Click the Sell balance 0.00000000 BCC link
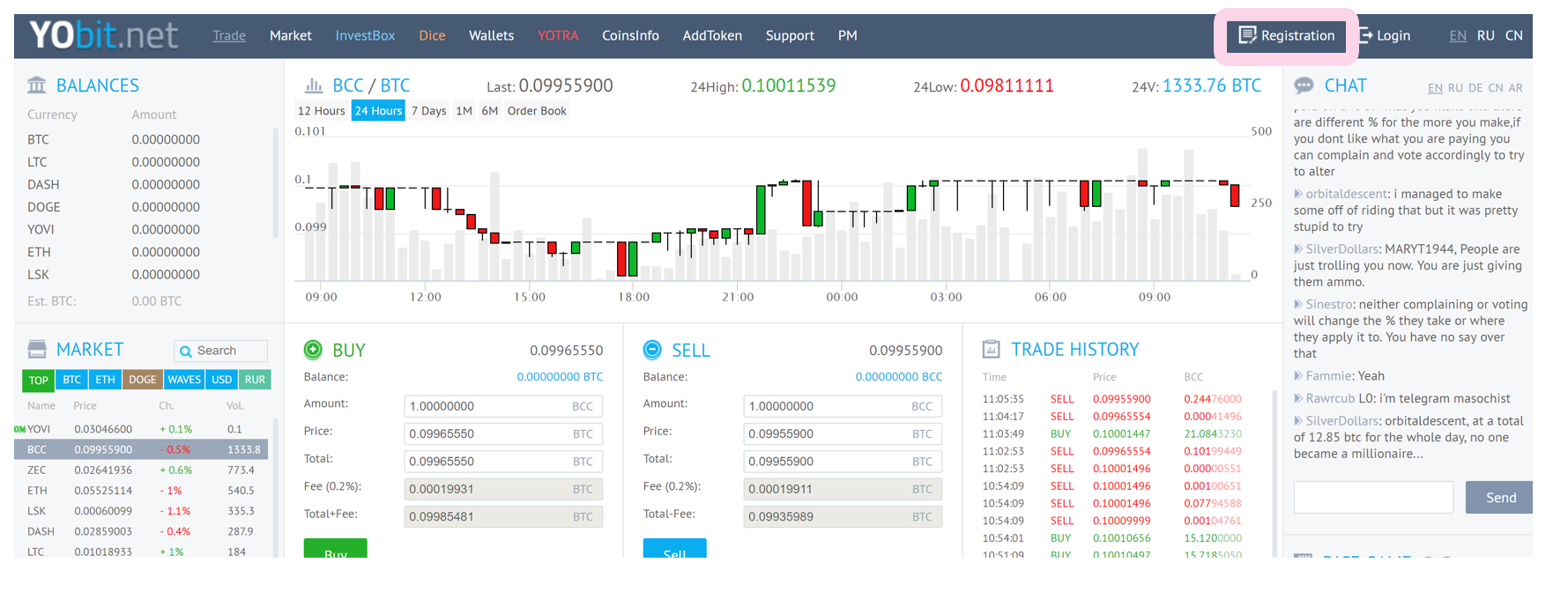Image resolution: width=1568 pixels, height=607 pixels. 899,376
